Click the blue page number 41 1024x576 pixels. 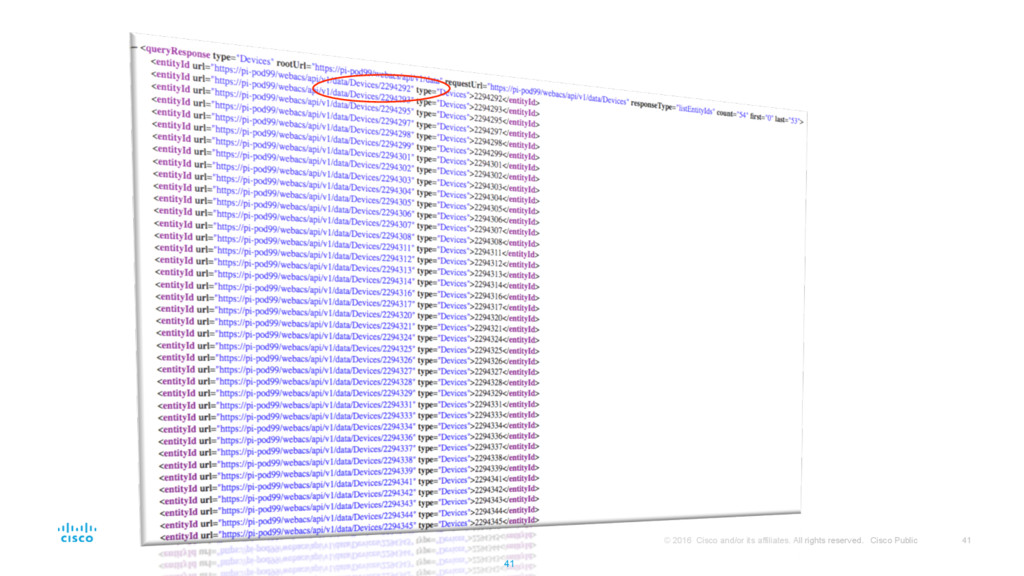pyautogui.click(x=509, y=564)
